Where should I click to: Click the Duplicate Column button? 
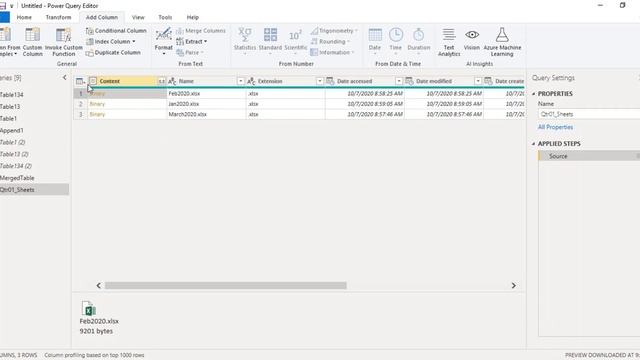(113, 53)
